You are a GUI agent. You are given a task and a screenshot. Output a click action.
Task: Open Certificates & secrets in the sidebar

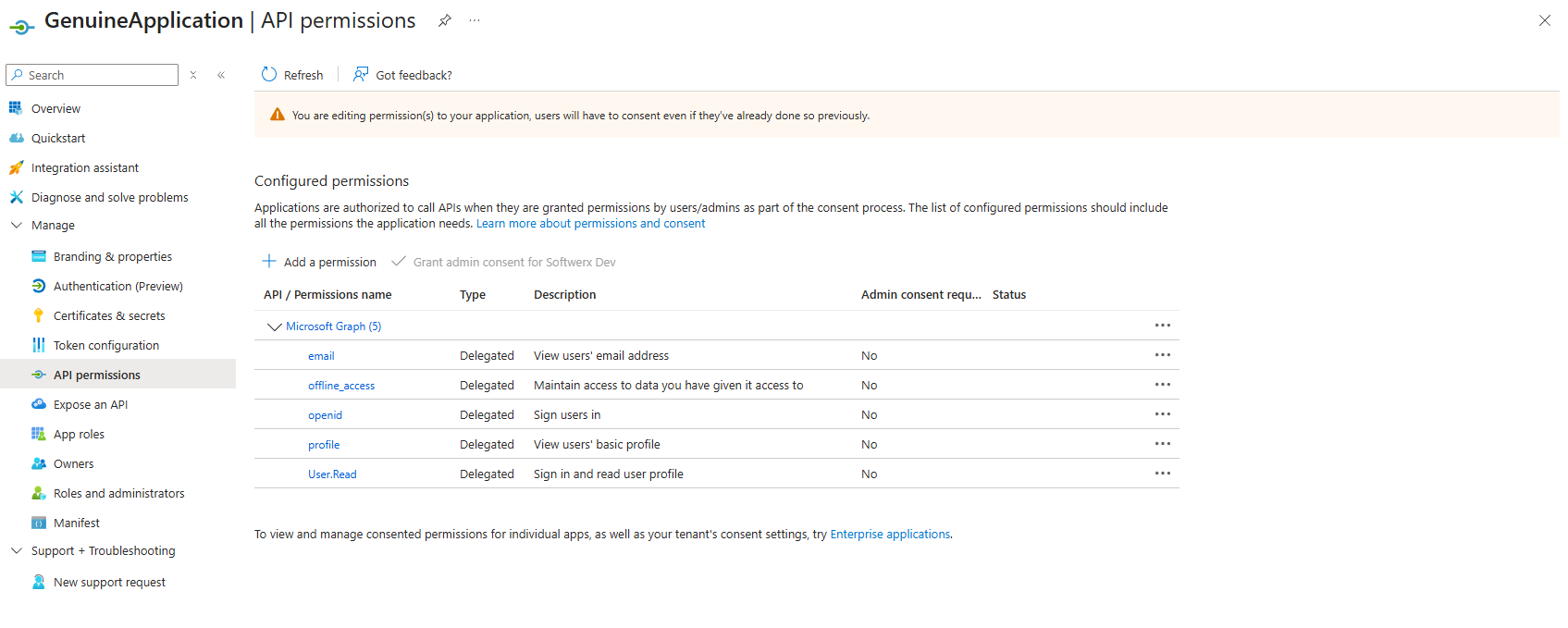(109, 315)
